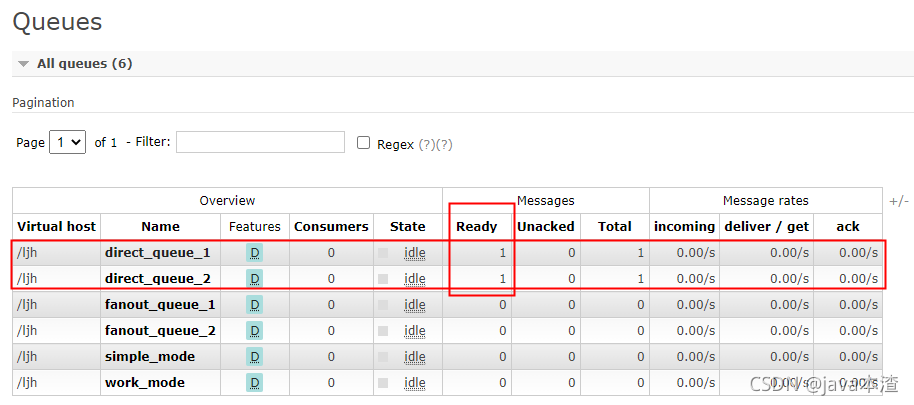Click the deliver / get rate for simple_mode

(x=789, y=357)
